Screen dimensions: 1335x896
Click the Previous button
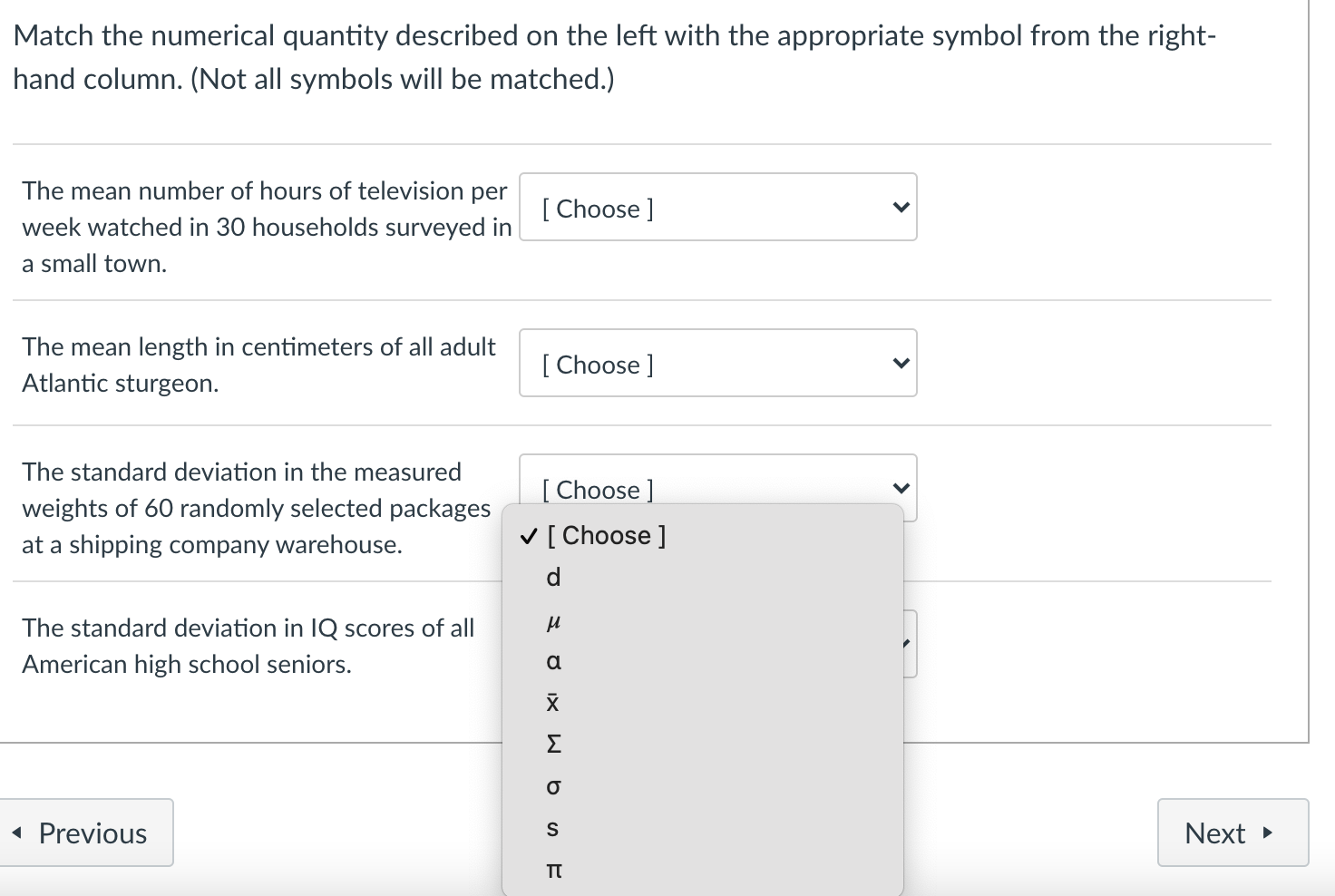(87, 832)
